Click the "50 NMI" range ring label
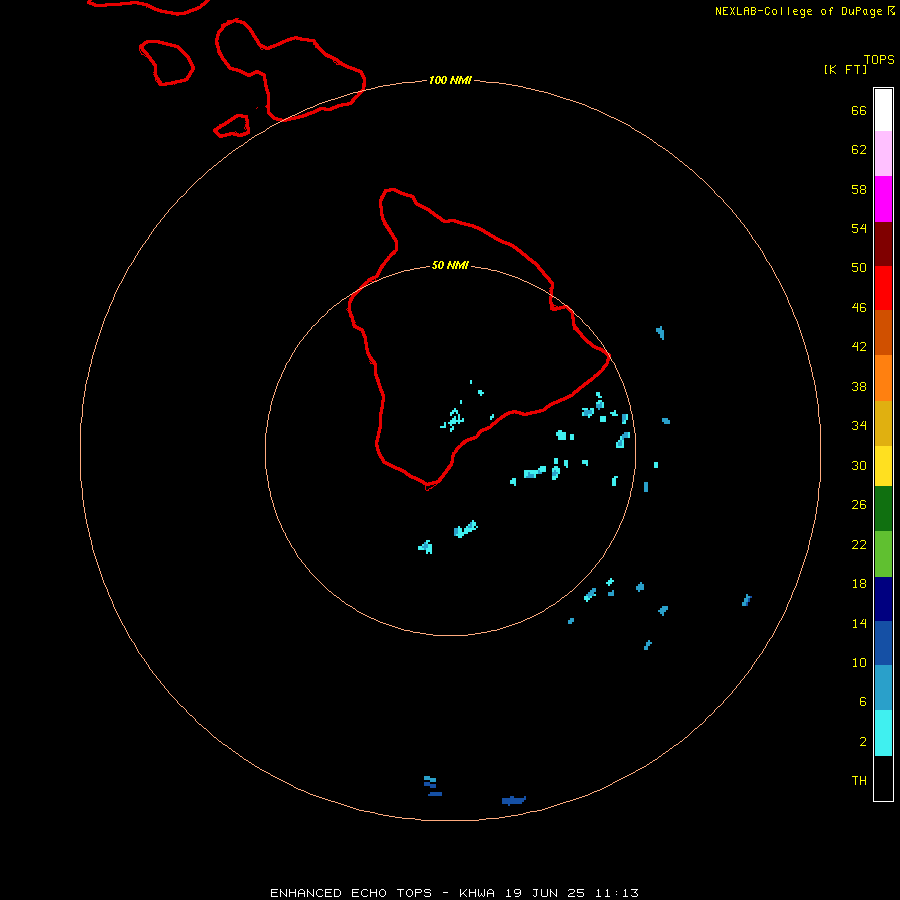 (x=450, y=265)
